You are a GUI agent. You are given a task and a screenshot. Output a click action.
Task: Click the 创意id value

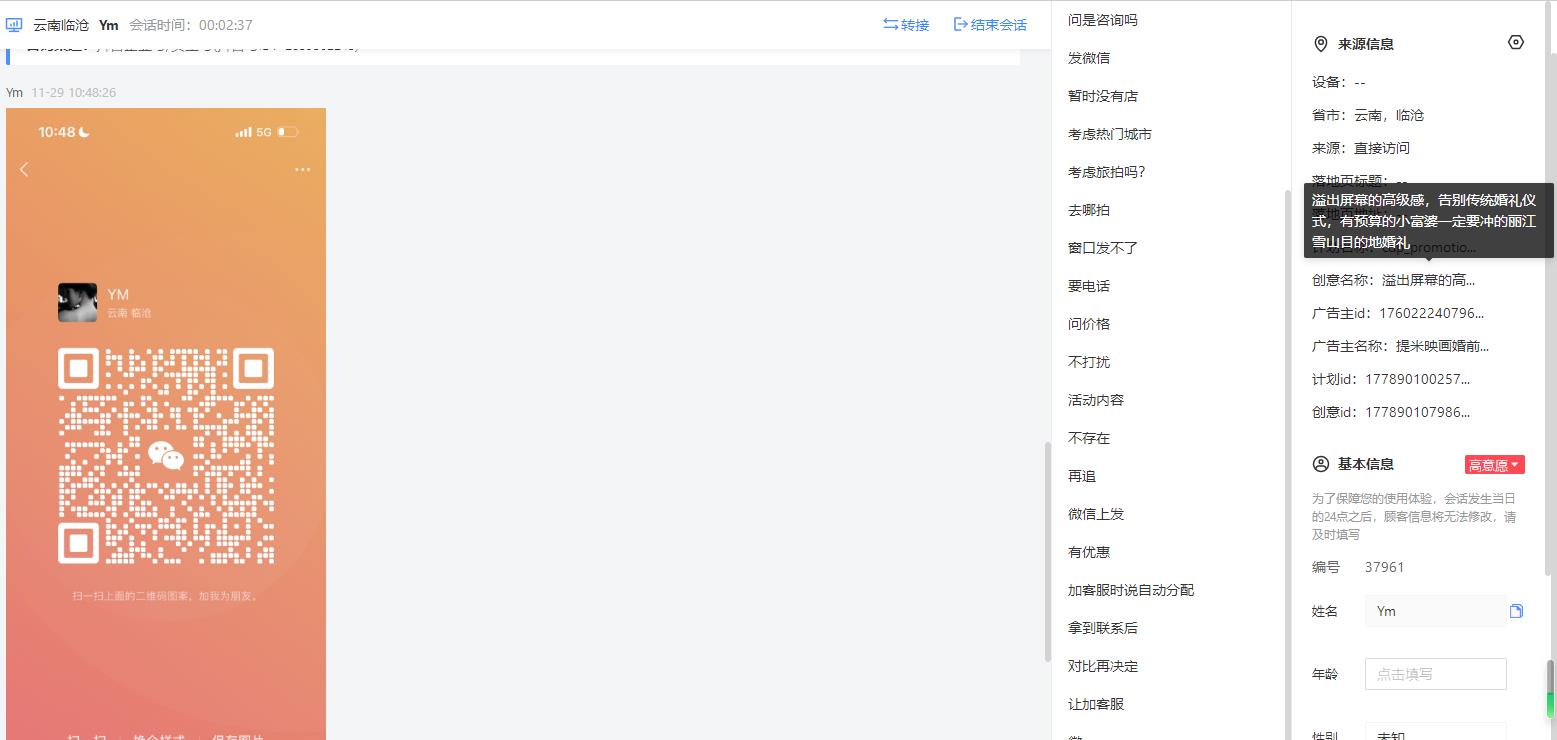(x=1417, y=412)
